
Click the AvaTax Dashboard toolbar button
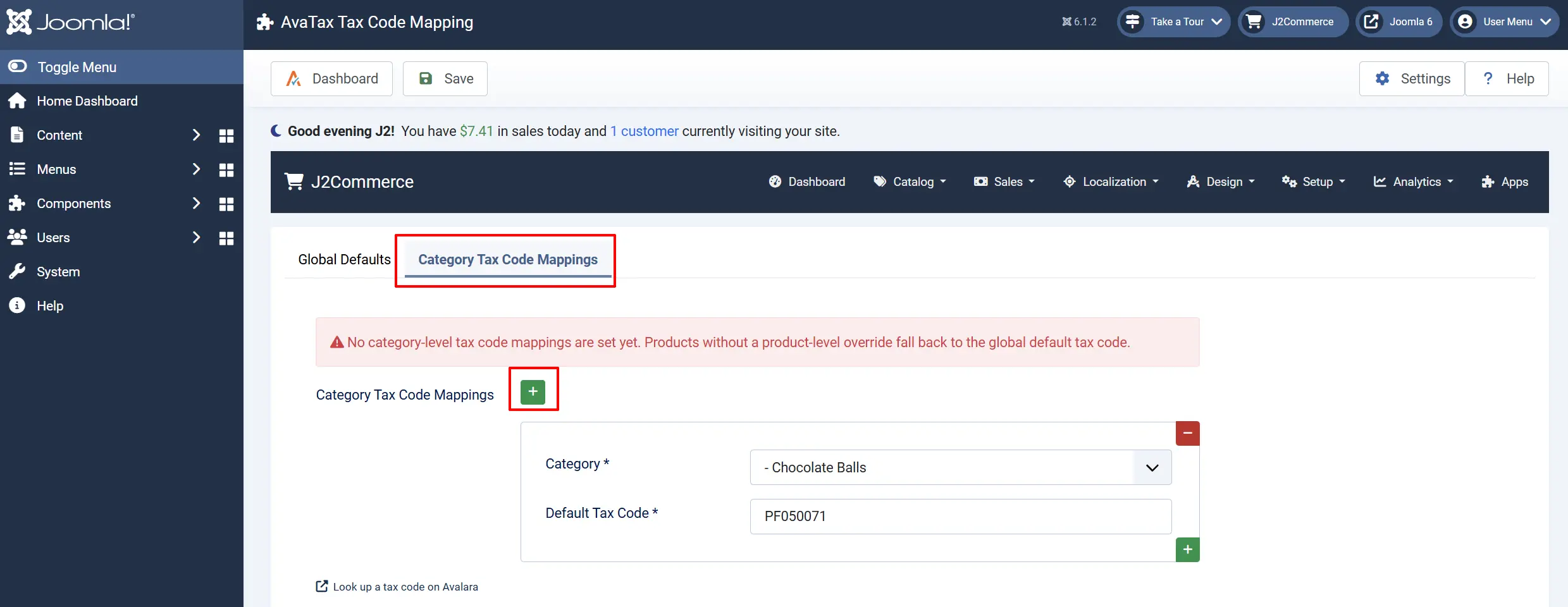tap(331, 78)
